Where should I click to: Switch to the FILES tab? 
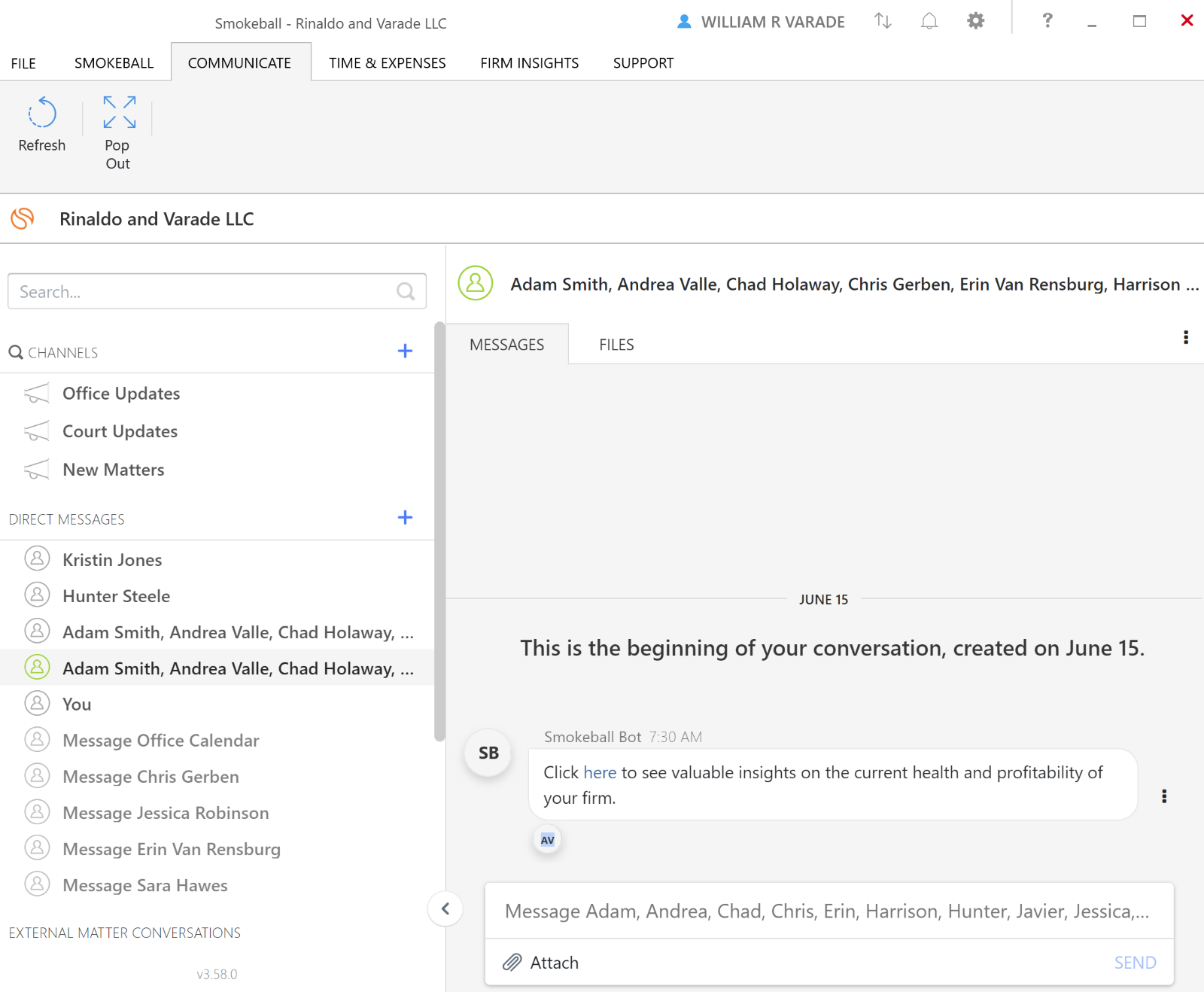[616, 345]
